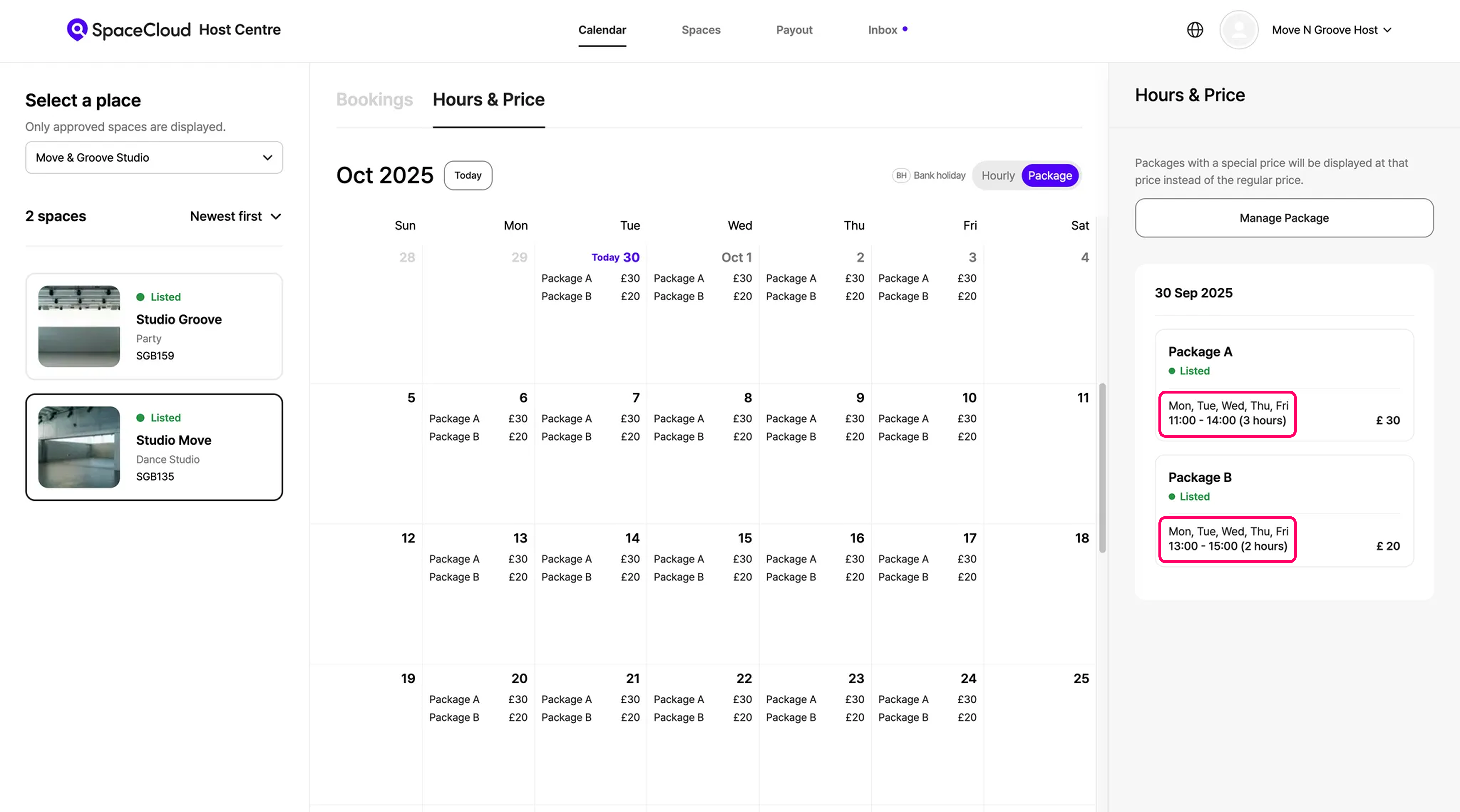Screen dimensions: 1460x812
Task: Click the BH bank holiday badge
Action: 901,176
